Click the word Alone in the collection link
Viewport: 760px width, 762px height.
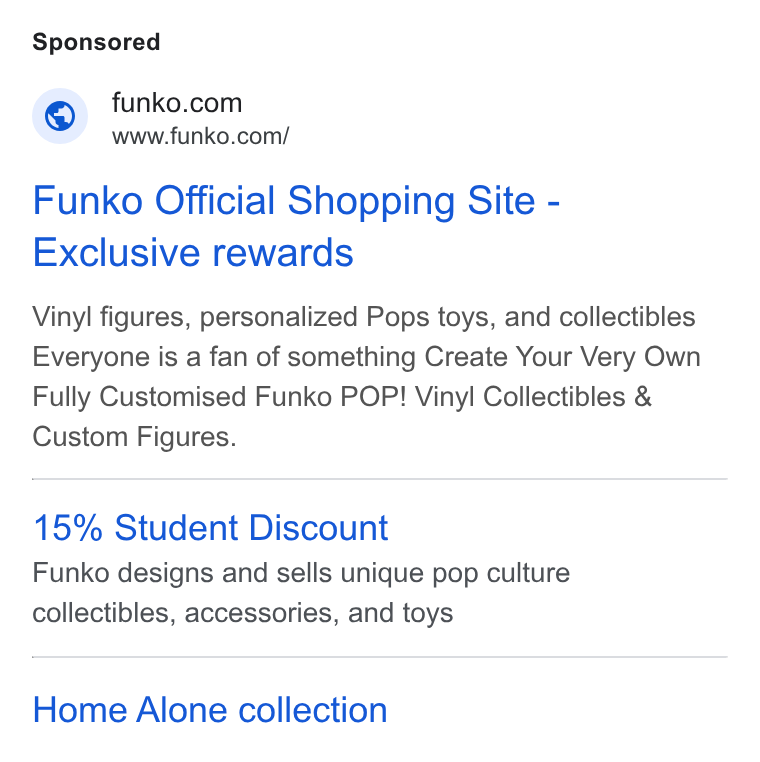coord(182,710)
